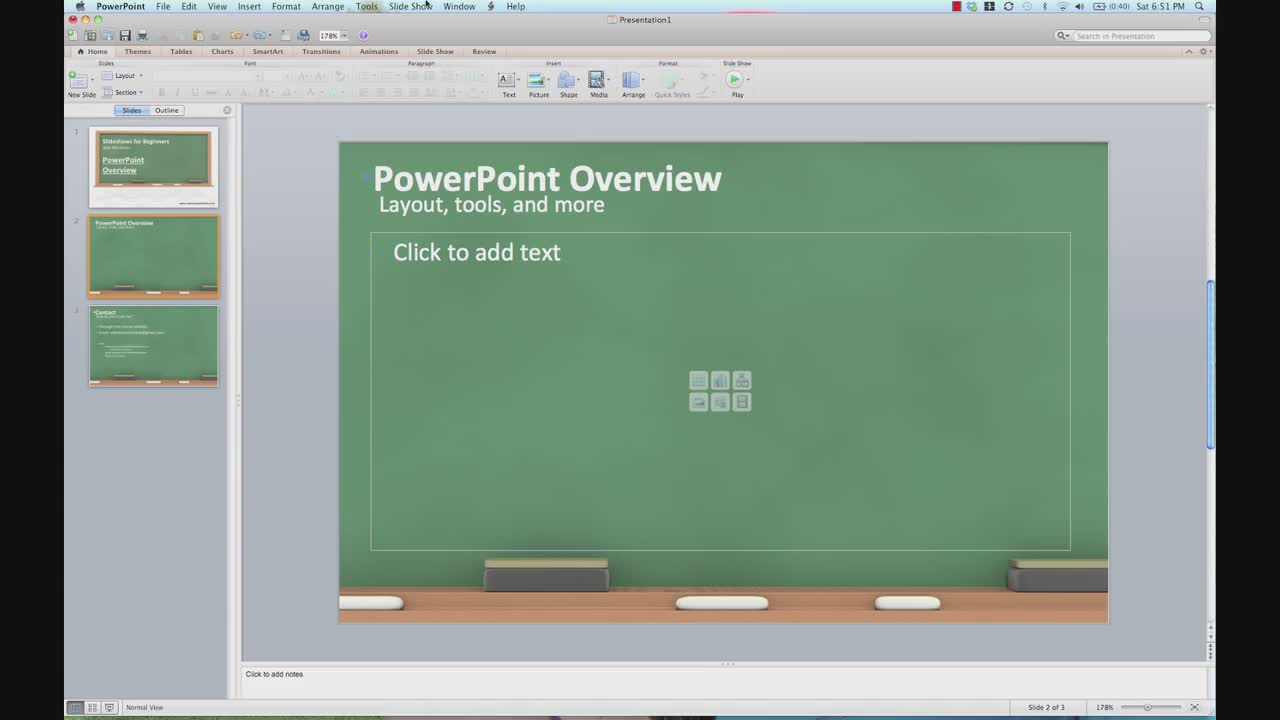Switch to the Slide Show ribbon tab

[435, 51]
